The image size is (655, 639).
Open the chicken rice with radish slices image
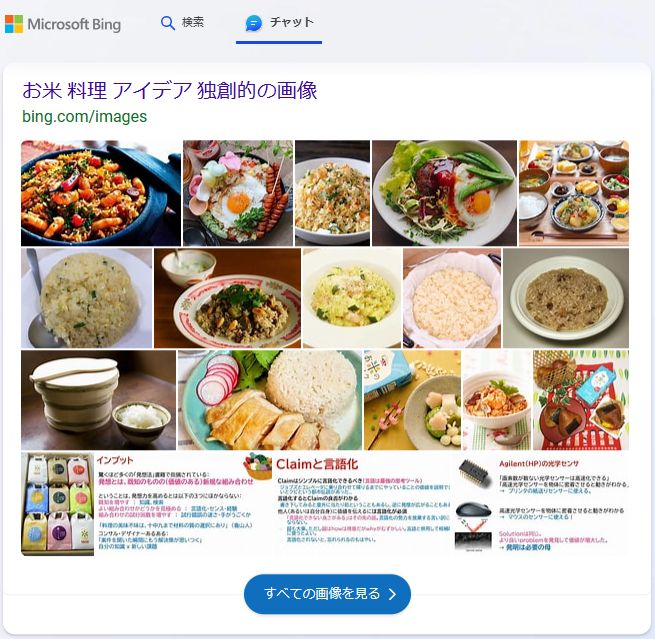[270, 400]
